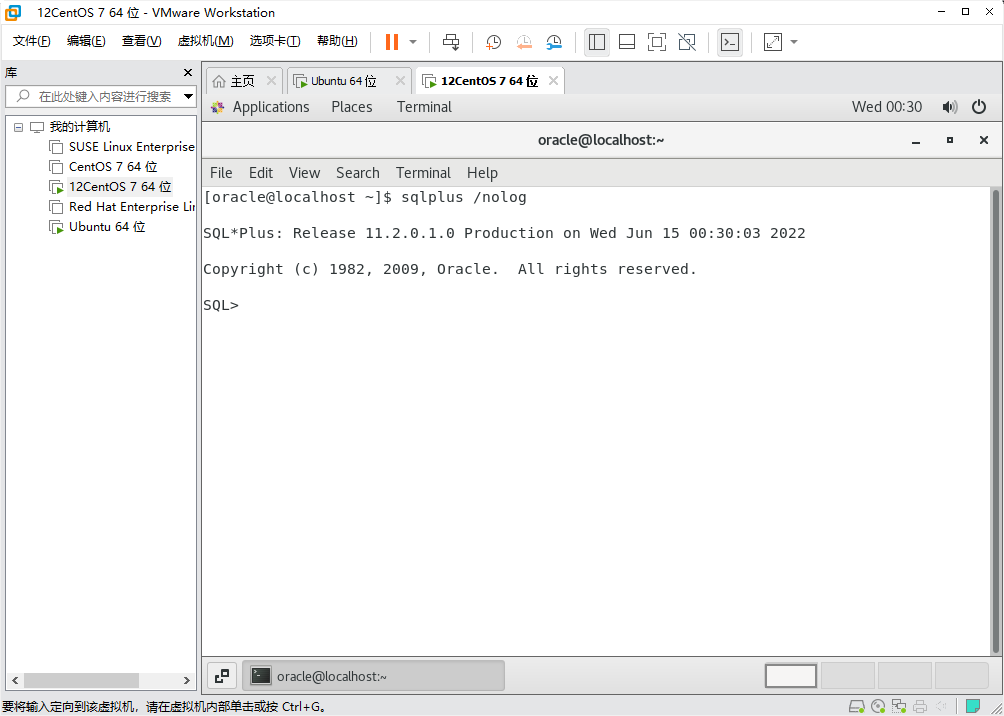1004x716 pixels.
Task: Open the library search filter dropdown
Action: pos(188,97)
